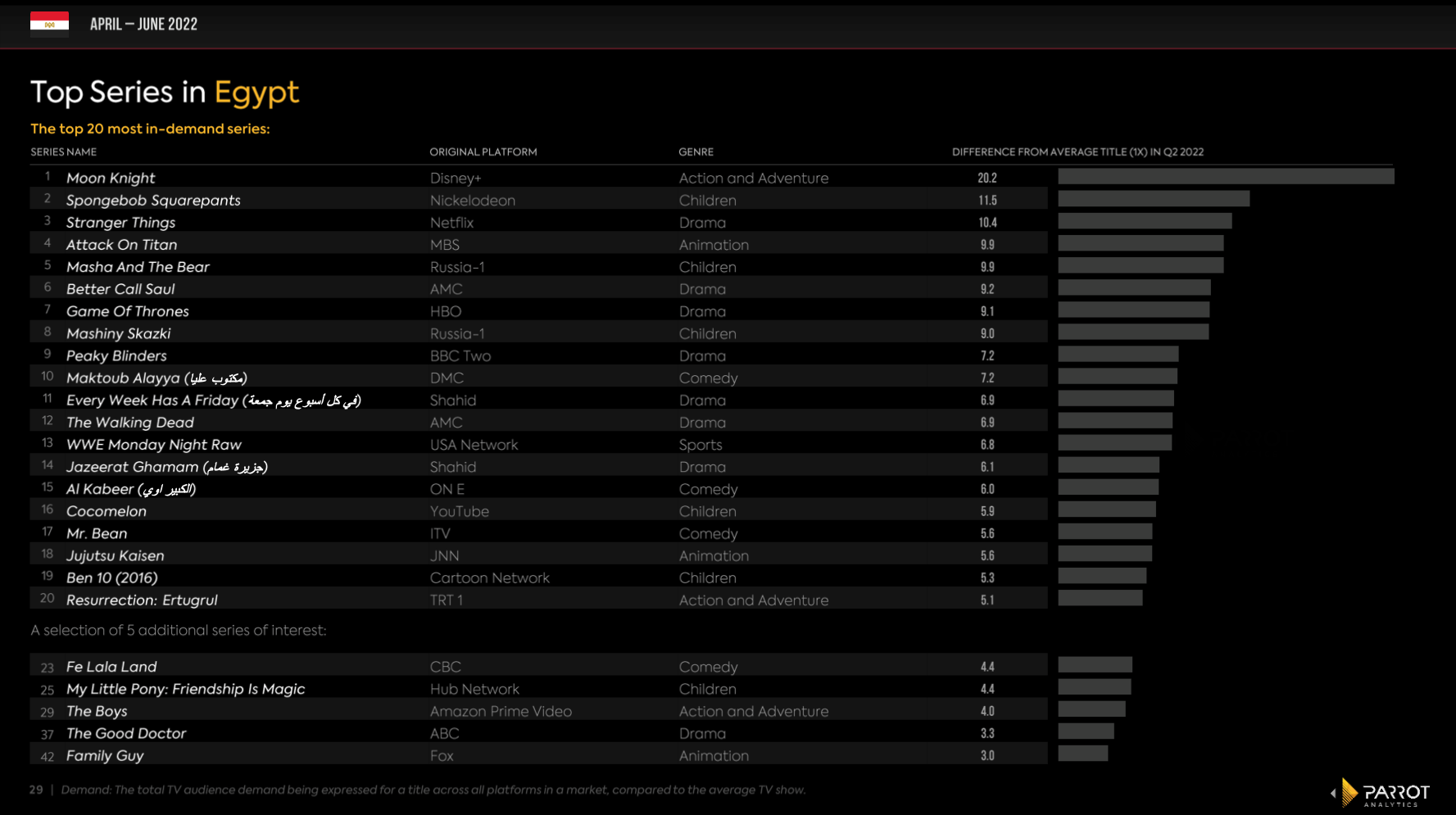Click the Egypt flag icon
This screenshot has height=815, width=1456.
click(49, 25)
